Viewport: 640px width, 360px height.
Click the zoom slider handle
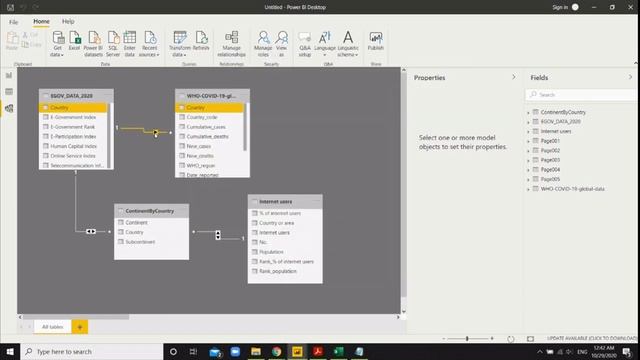[467, 338]
